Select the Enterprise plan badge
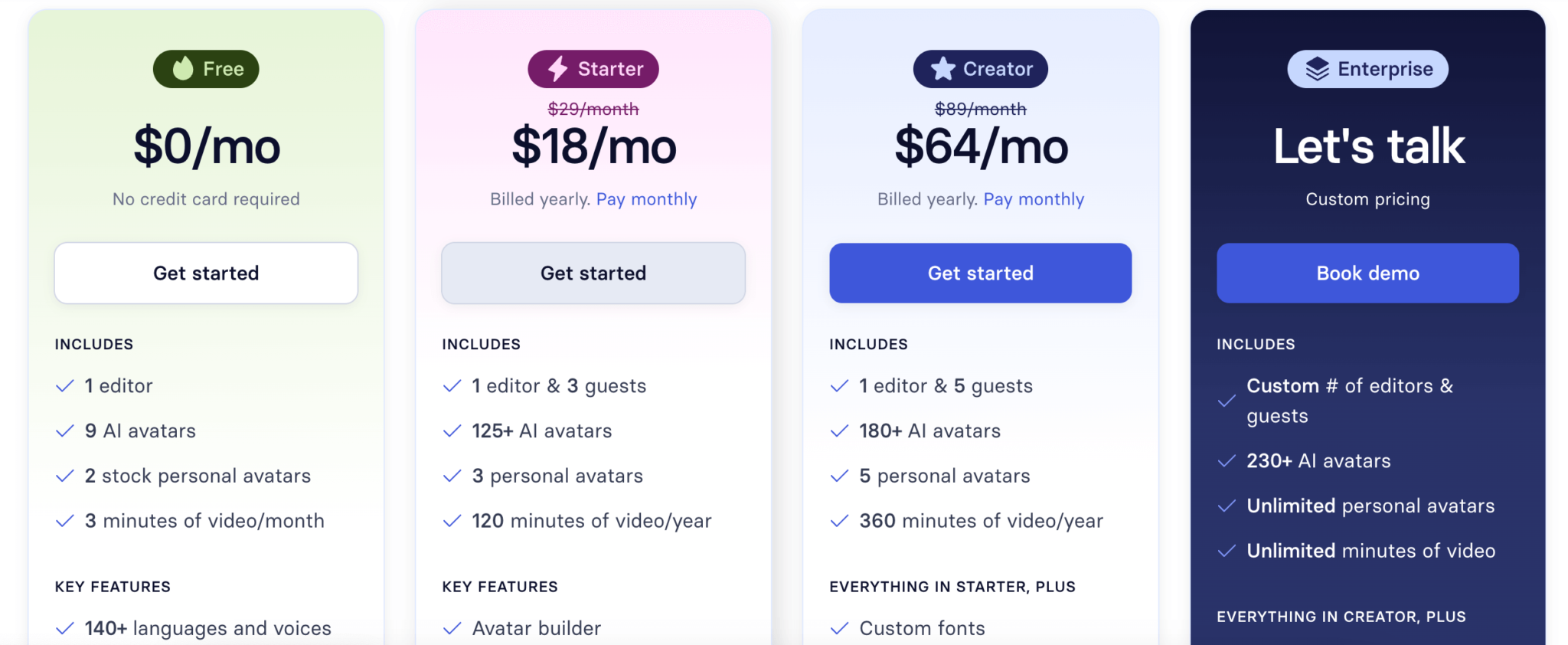Screen dimensions: 1568x645 [x=1367, y=69]
